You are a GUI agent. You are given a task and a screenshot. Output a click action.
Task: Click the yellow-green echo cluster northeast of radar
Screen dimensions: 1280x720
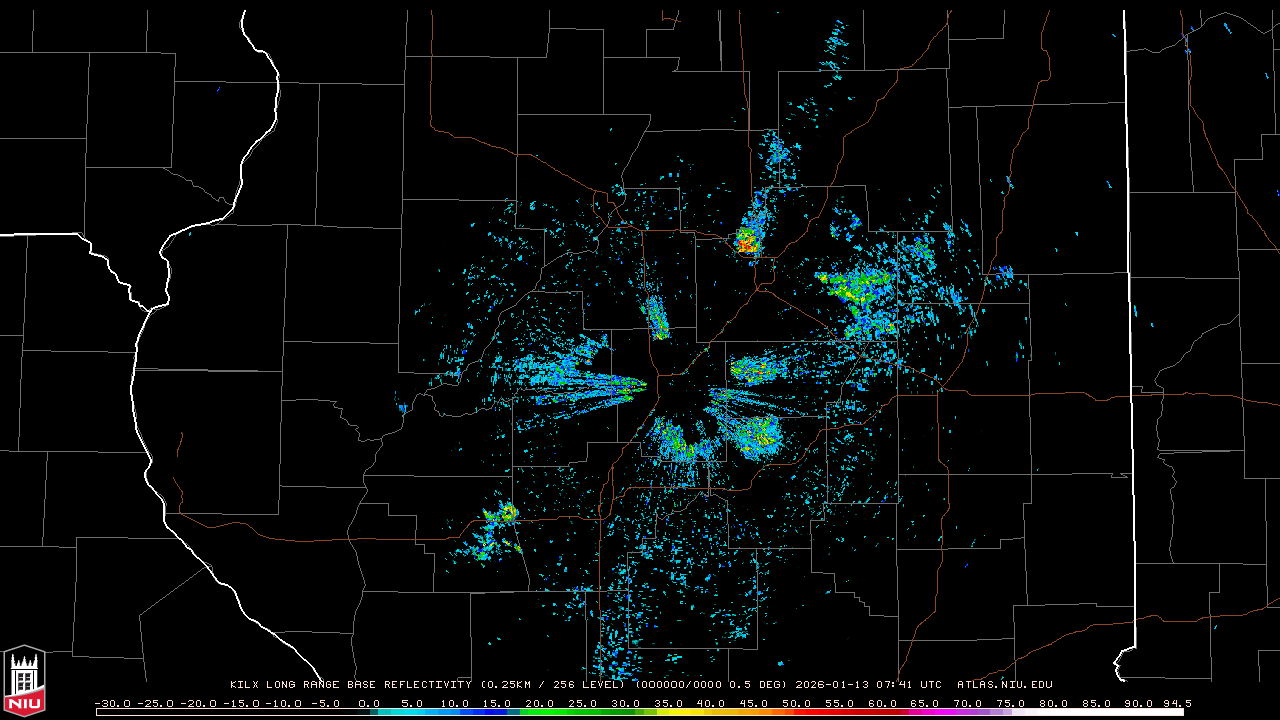(x=856, y=287)
